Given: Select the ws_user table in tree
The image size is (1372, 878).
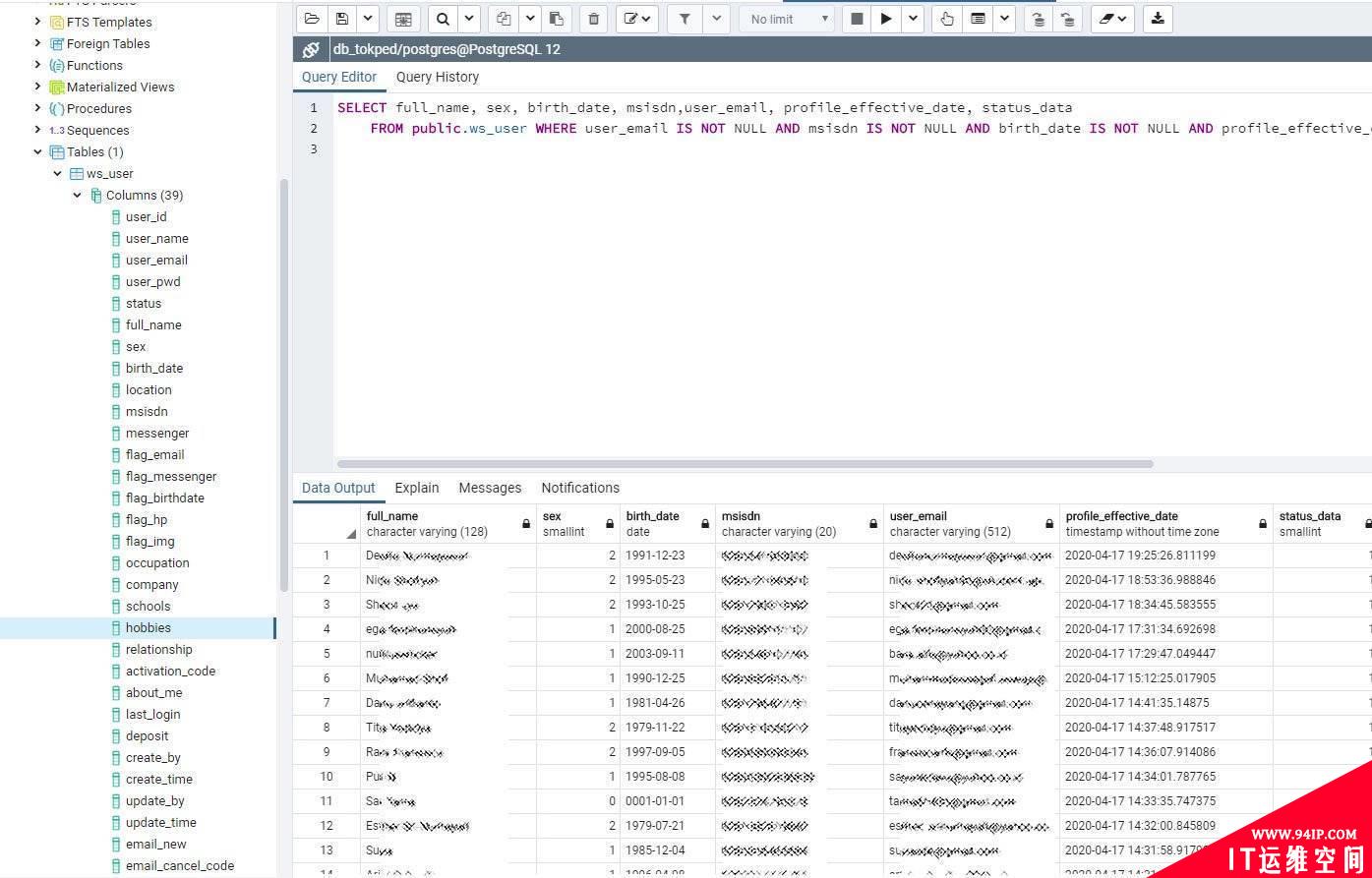Looking at the screenshot, I should click(x=109, y=173).
